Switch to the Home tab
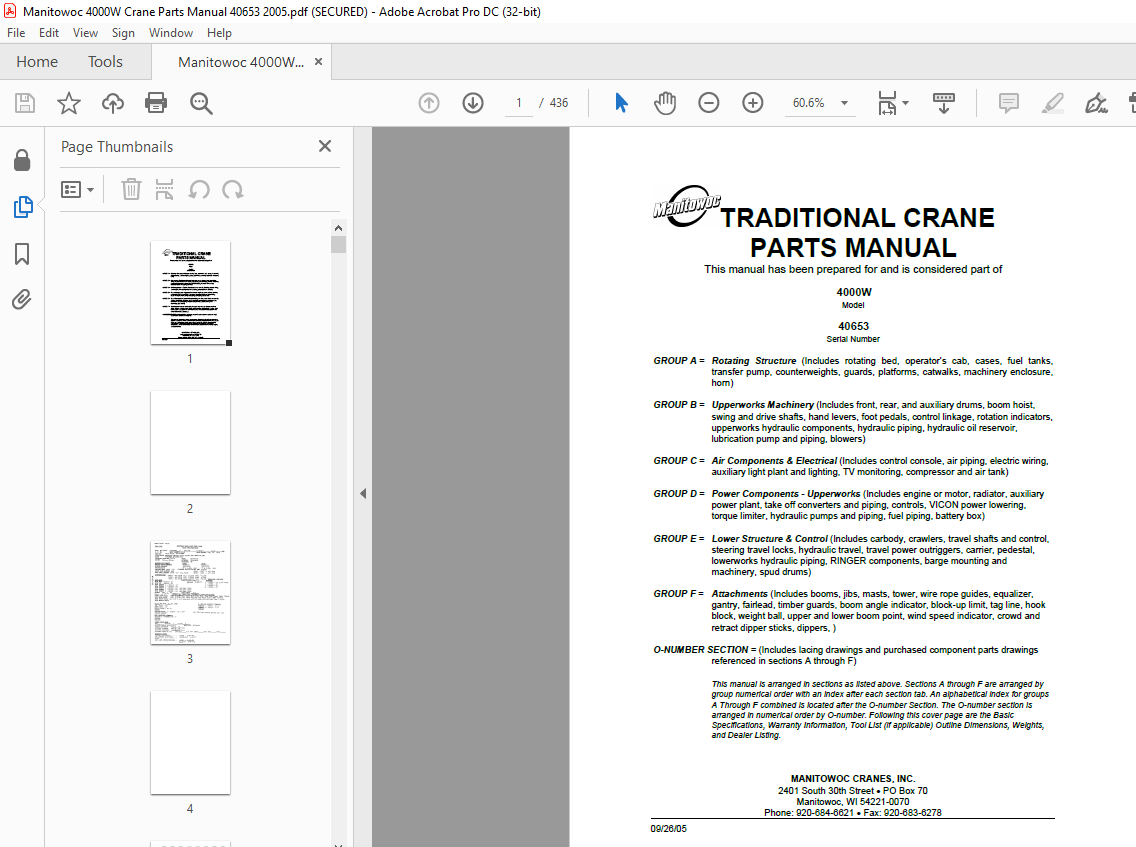This screenshot has height=847, width=1136. click(37, 62)
